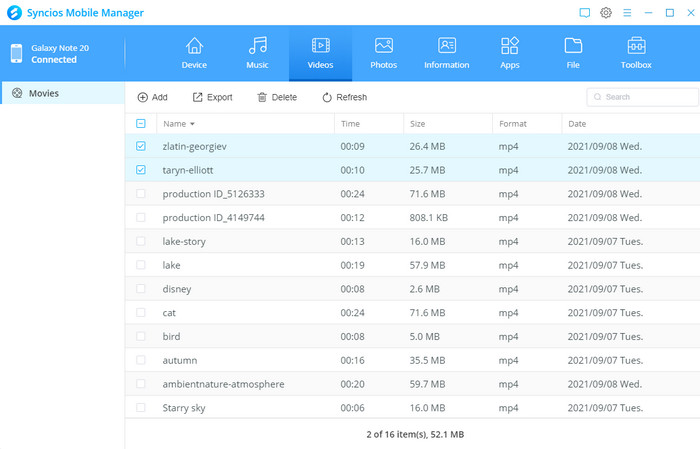Go to the Photos section icon
Viewport: 700px width, 449px height.
point(383,47)
